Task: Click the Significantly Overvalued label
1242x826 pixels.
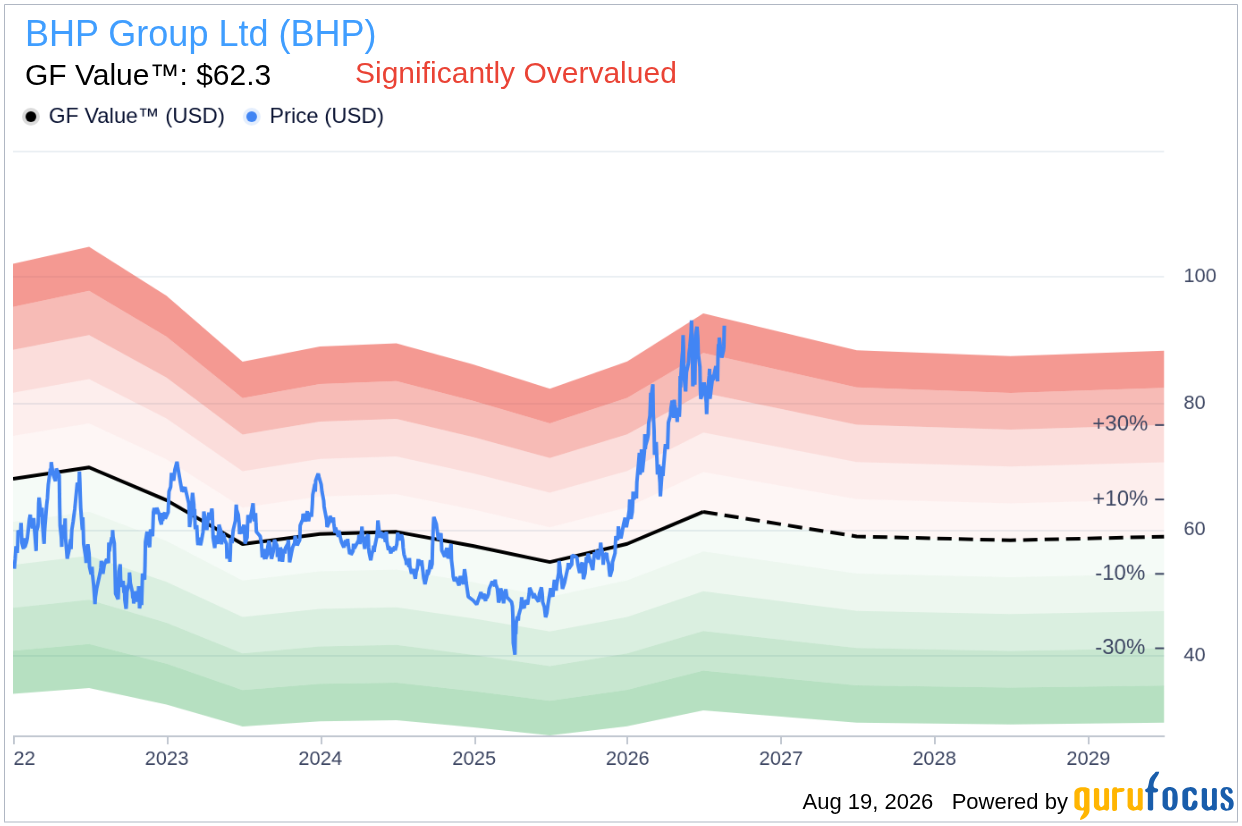Action: point(516,73)
